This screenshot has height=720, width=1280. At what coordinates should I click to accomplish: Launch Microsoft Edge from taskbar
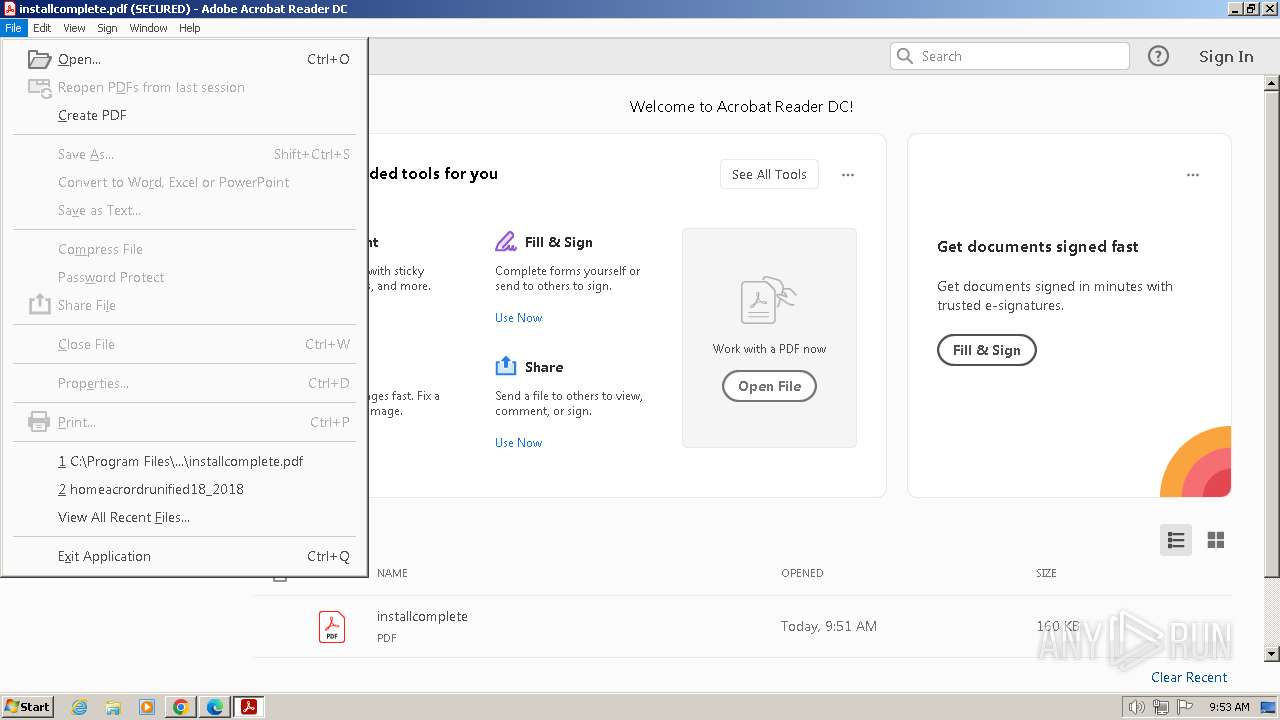click(x=215, y=707)
